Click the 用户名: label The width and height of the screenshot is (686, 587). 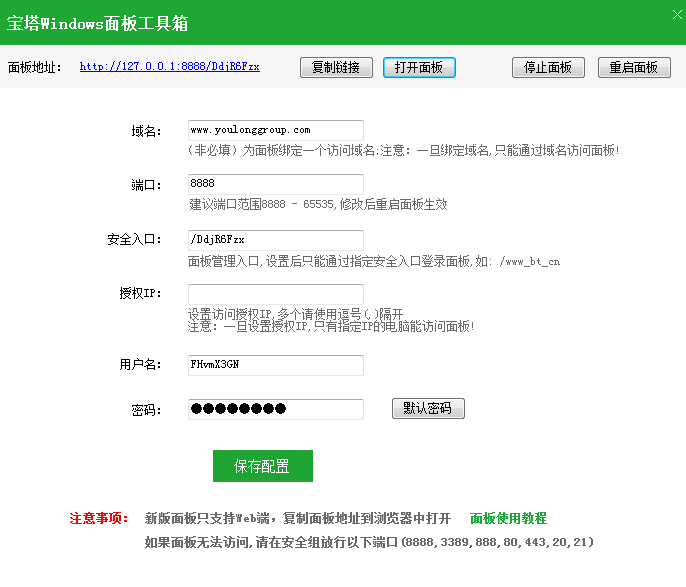(140, 364)
